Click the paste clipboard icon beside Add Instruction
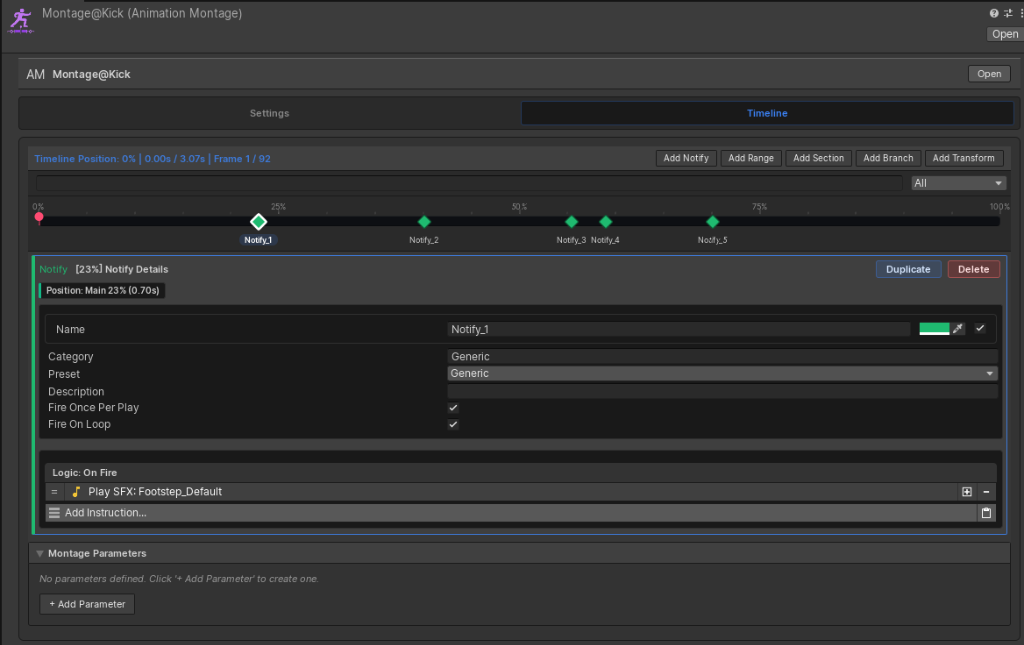 [x=986, y=513]
